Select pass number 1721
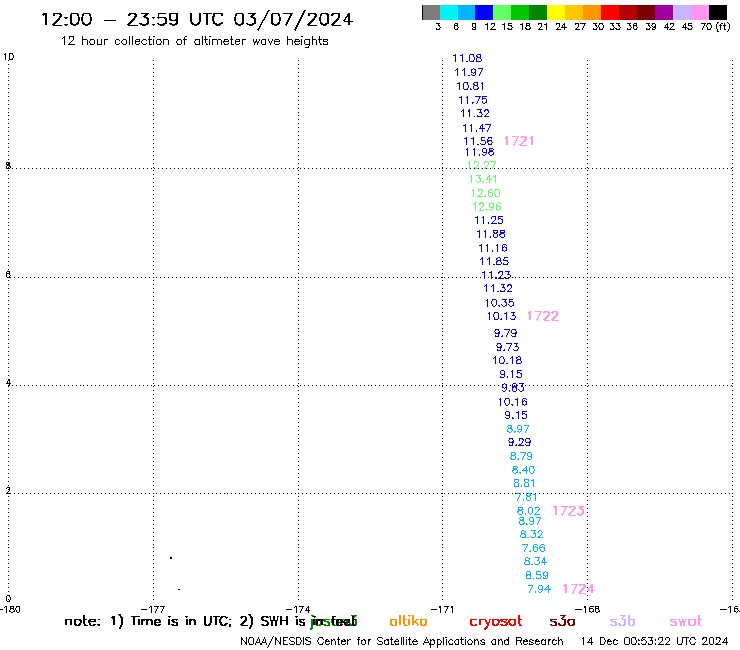Viewport: 740px width, 650px height. 519,141
